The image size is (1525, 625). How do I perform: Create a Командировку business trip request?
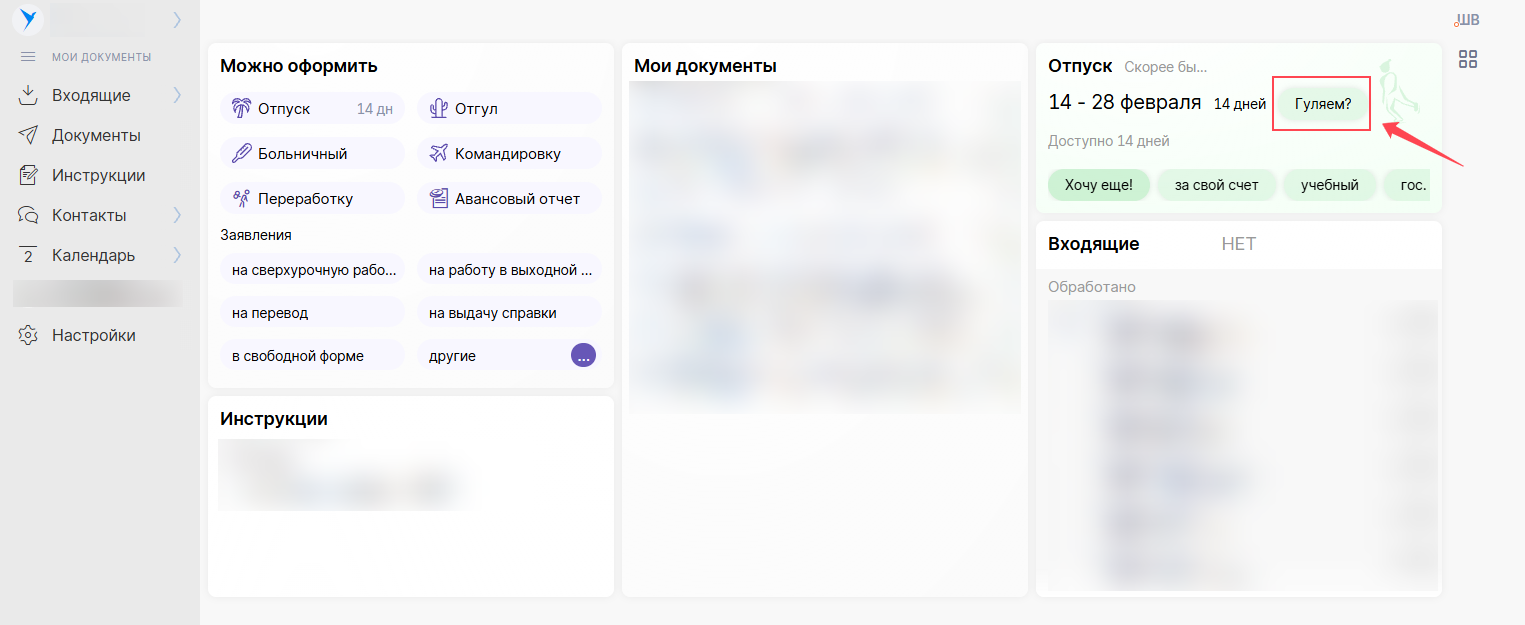(x=508, y=154)
